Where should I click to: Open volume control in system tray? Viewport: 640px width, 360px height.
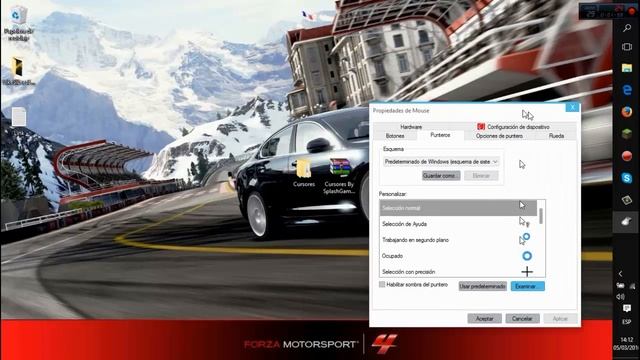[x=620, y=296]
